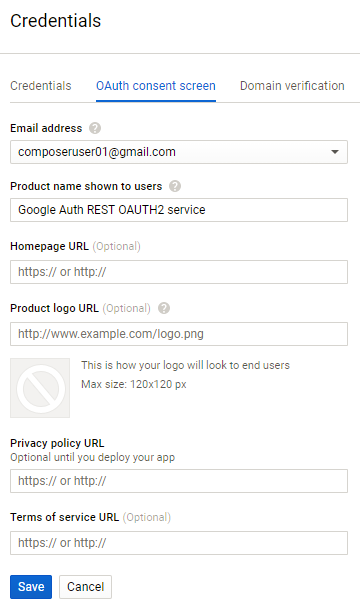
Task: Open the Domain verification tab
Action: (x=292, y=86)
